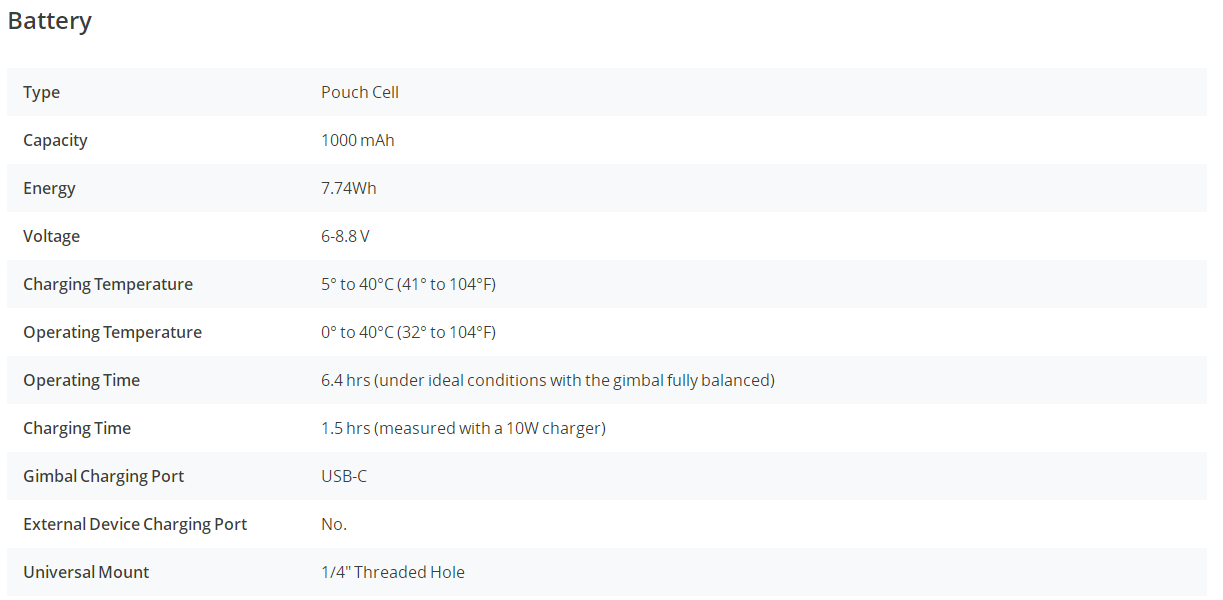
Task: Click the Charging Temperature label
Action: pos(108,285)
